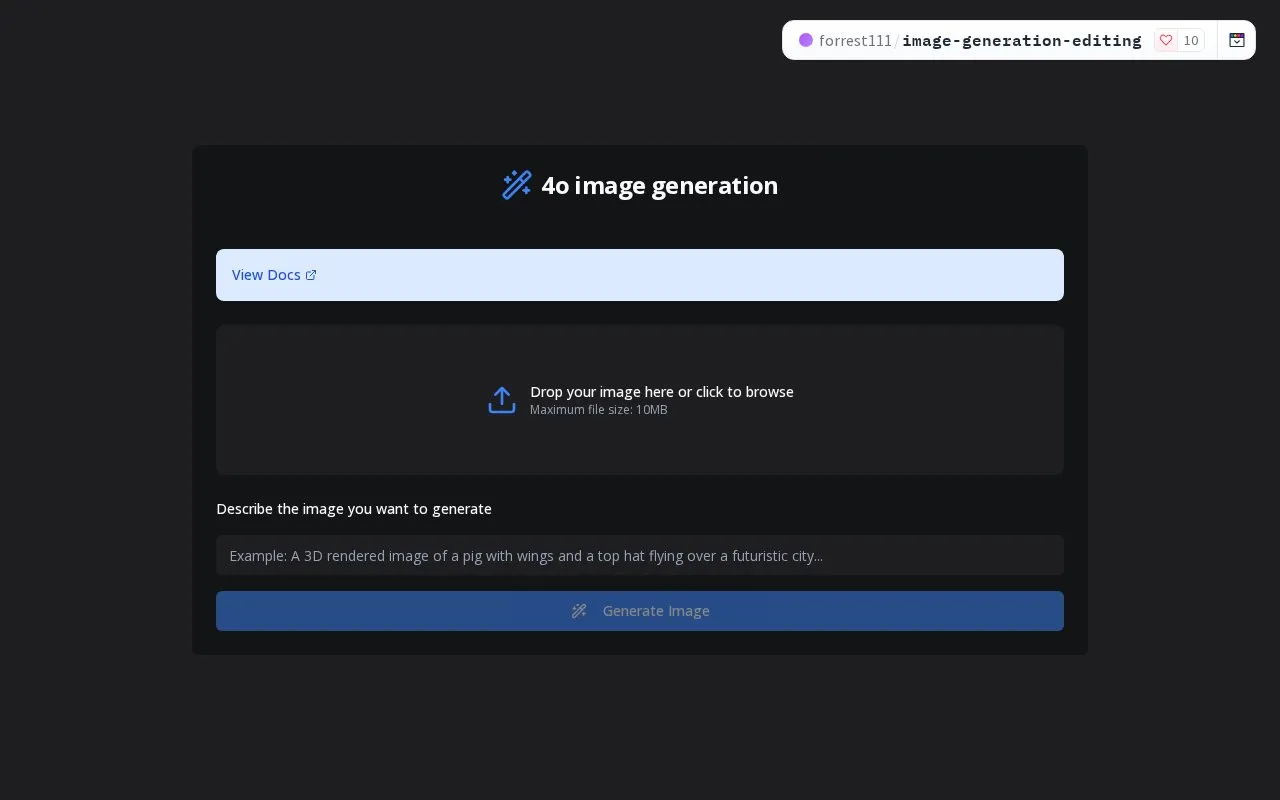
Task: Click the image description input field
Action: point(640,555)
